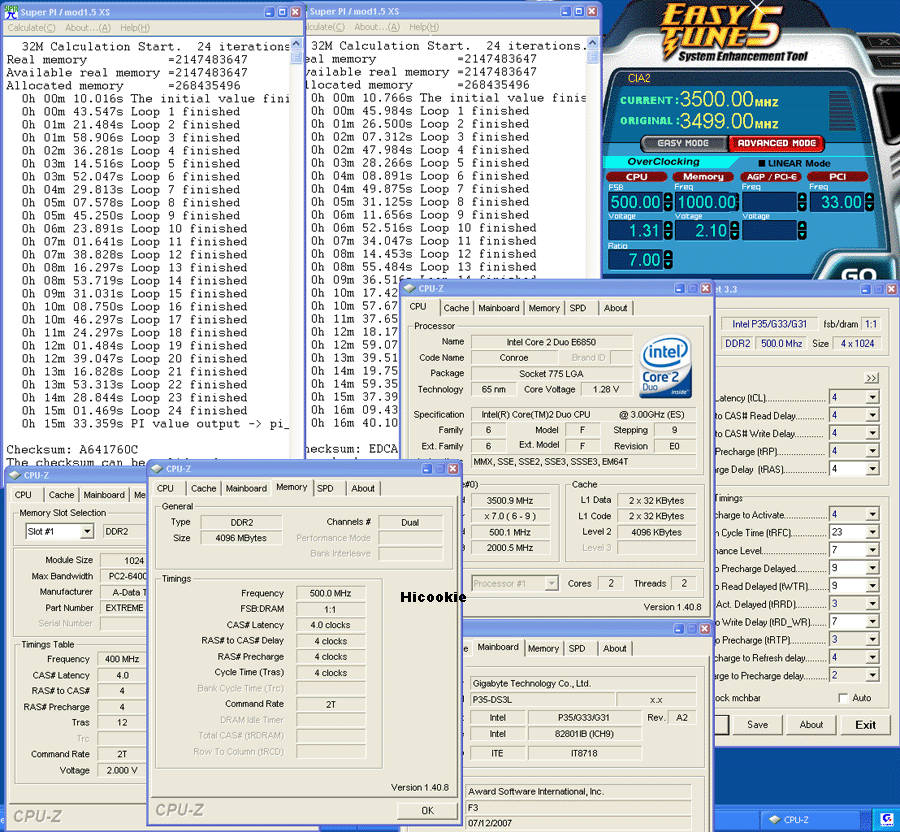The image size is (900, 832).
Task: Adjust the CPU Ratio 7.00 stepper
Action: (668, 260)
